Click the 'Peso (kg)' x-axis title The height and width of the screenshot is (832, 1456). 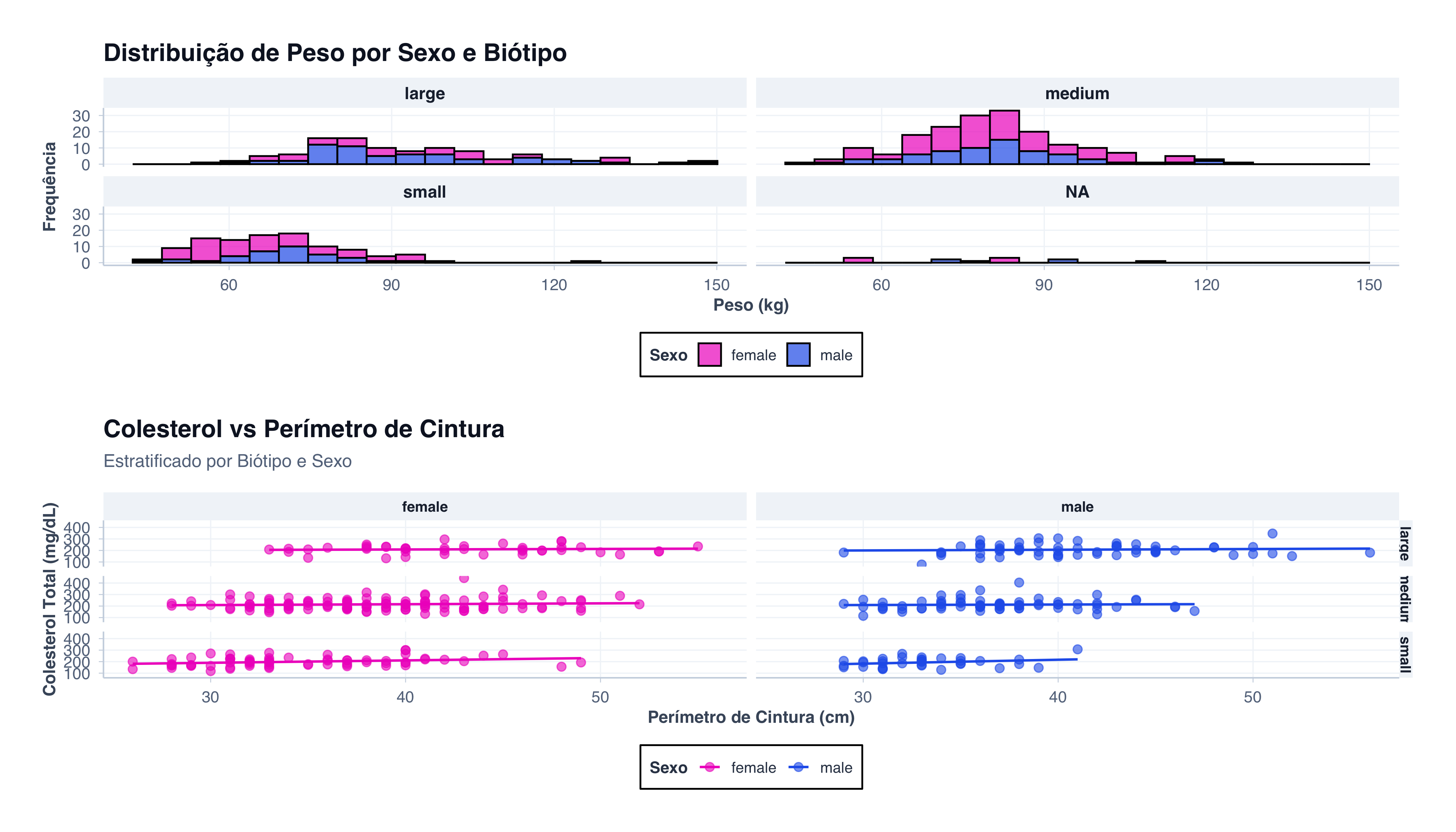tap(751, 305)
